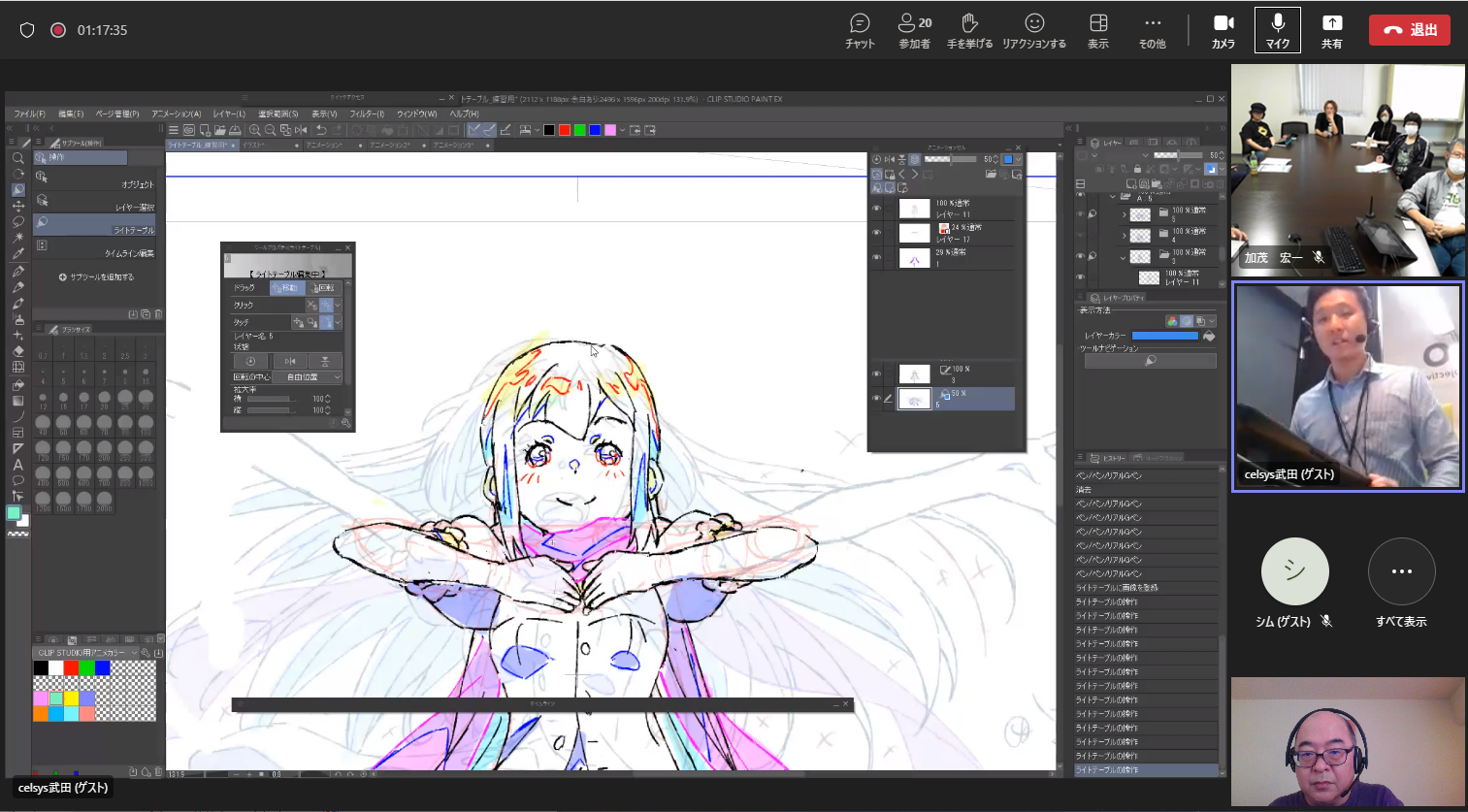This screenshot has width=1468, height=812.
Task: Open dropdown beside pink toolbar swatch
Action: [622, 130]
